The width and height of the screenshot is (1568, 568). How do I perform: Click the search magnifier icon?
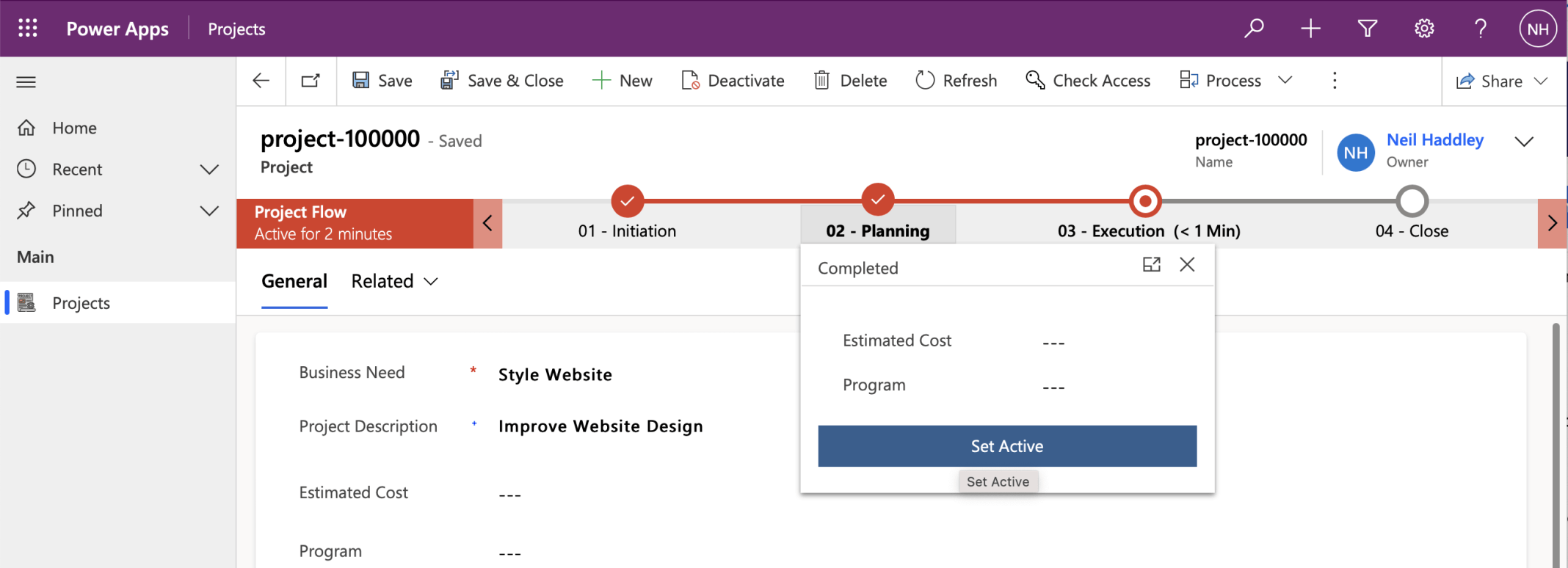[1254, 29]
